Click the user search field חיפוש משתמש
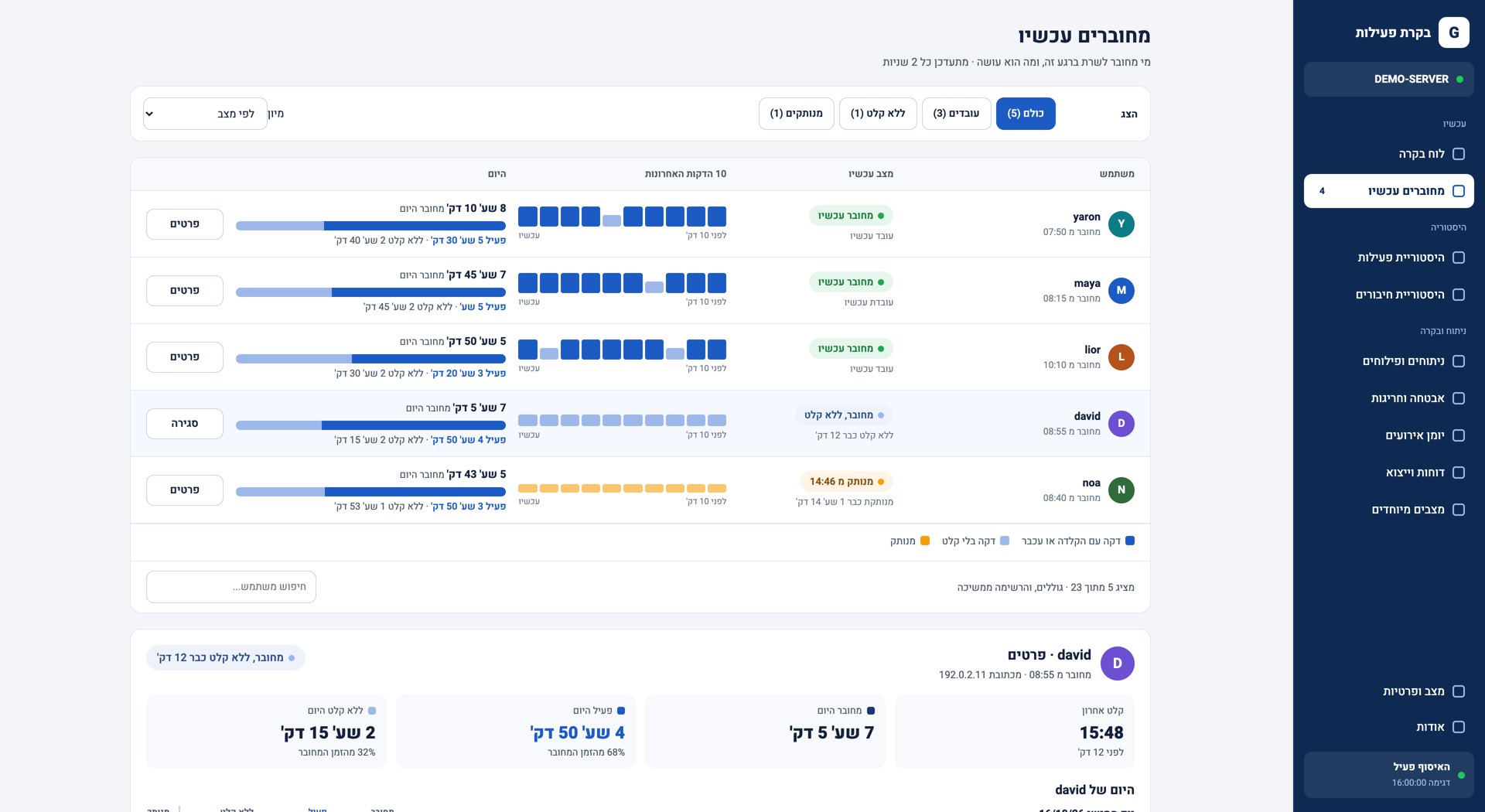 [231, 587]
